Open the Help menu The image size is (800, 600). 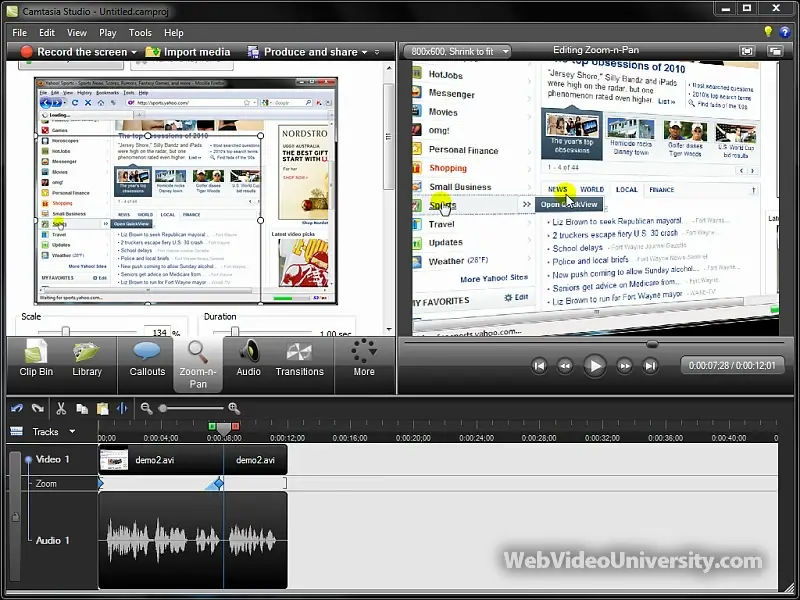pyautogui.click(x=173, y=33)
